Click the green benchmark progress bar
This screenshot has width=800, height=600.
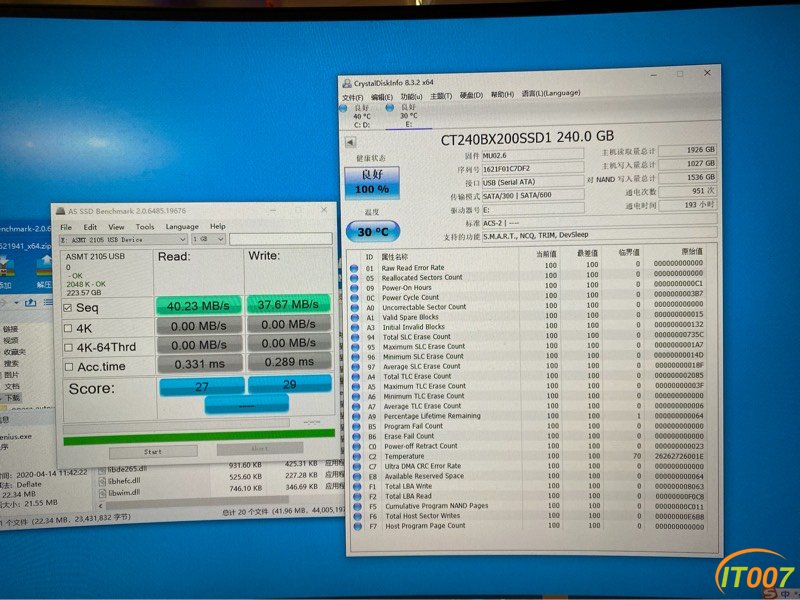tap(199, 437)
